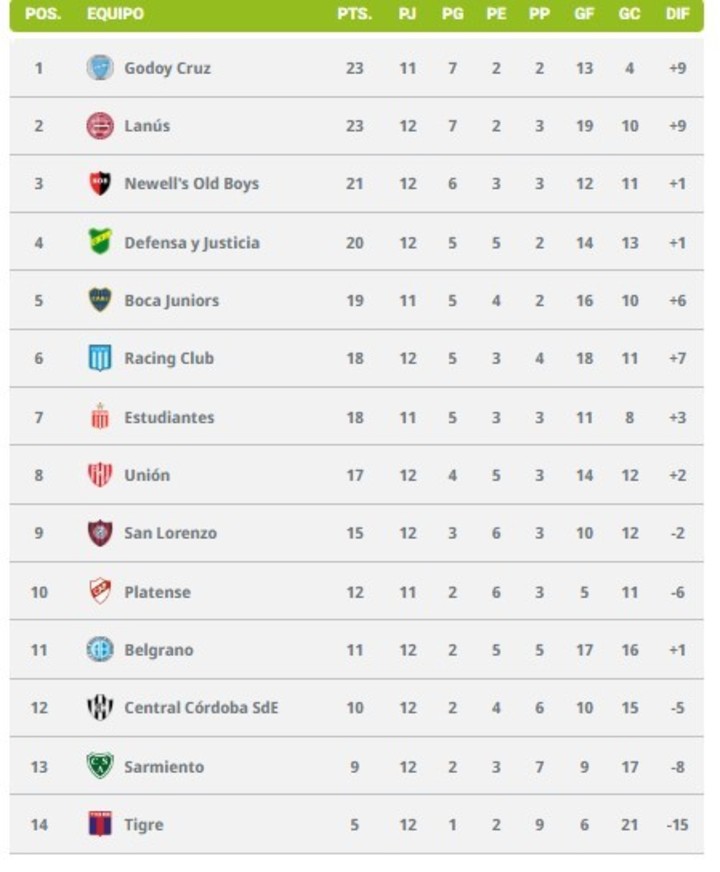Click the GF column header
720x872 pixels.
click(584, 14)
